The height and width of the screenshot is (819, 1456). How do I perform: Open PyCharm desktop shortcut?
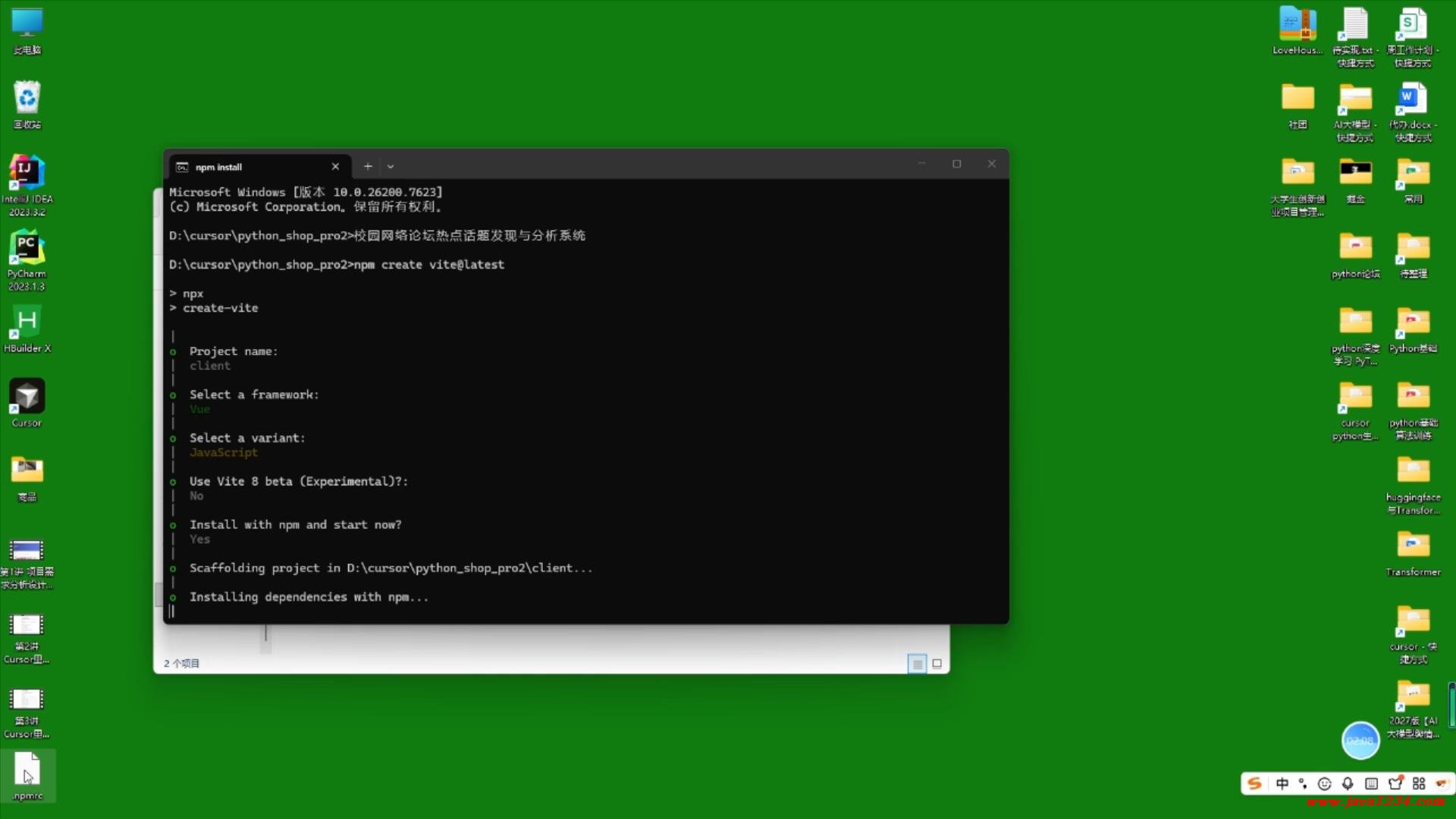coord(27,249)
